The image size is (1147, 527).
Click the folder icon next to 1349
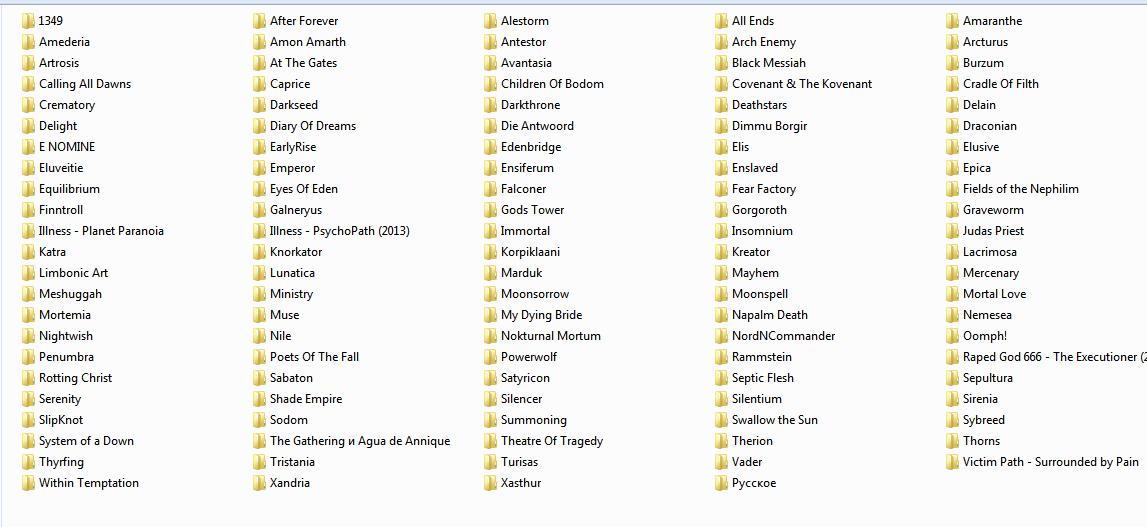point(29,20)
